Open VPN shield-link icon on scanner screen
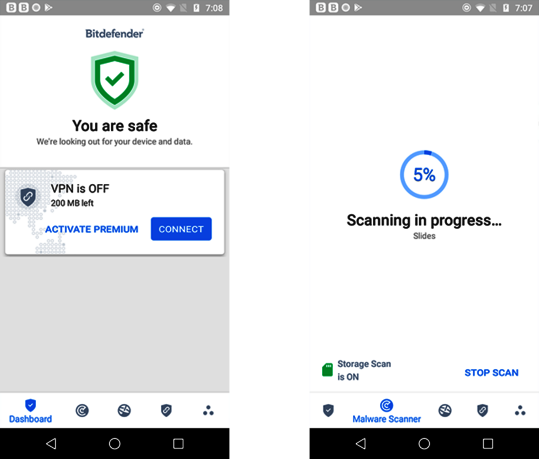The width and height of the screenshot is (539, 459). (x=483, y=410)
